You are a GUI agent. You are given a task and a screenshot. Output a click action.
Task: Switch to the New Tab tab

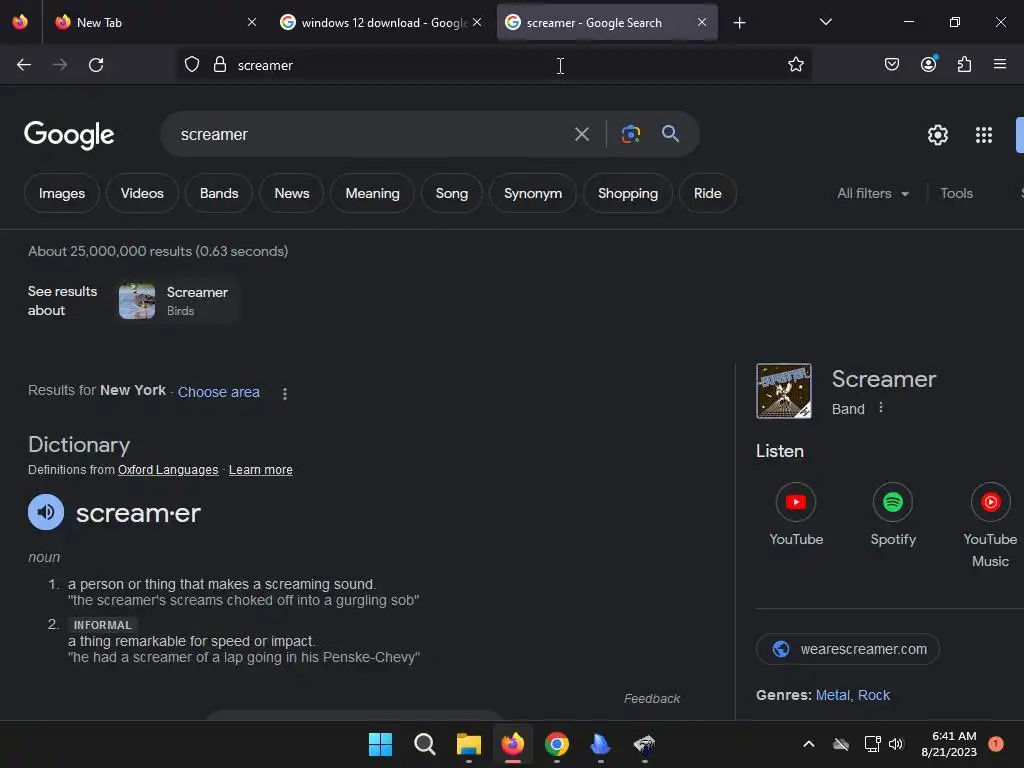153,22
